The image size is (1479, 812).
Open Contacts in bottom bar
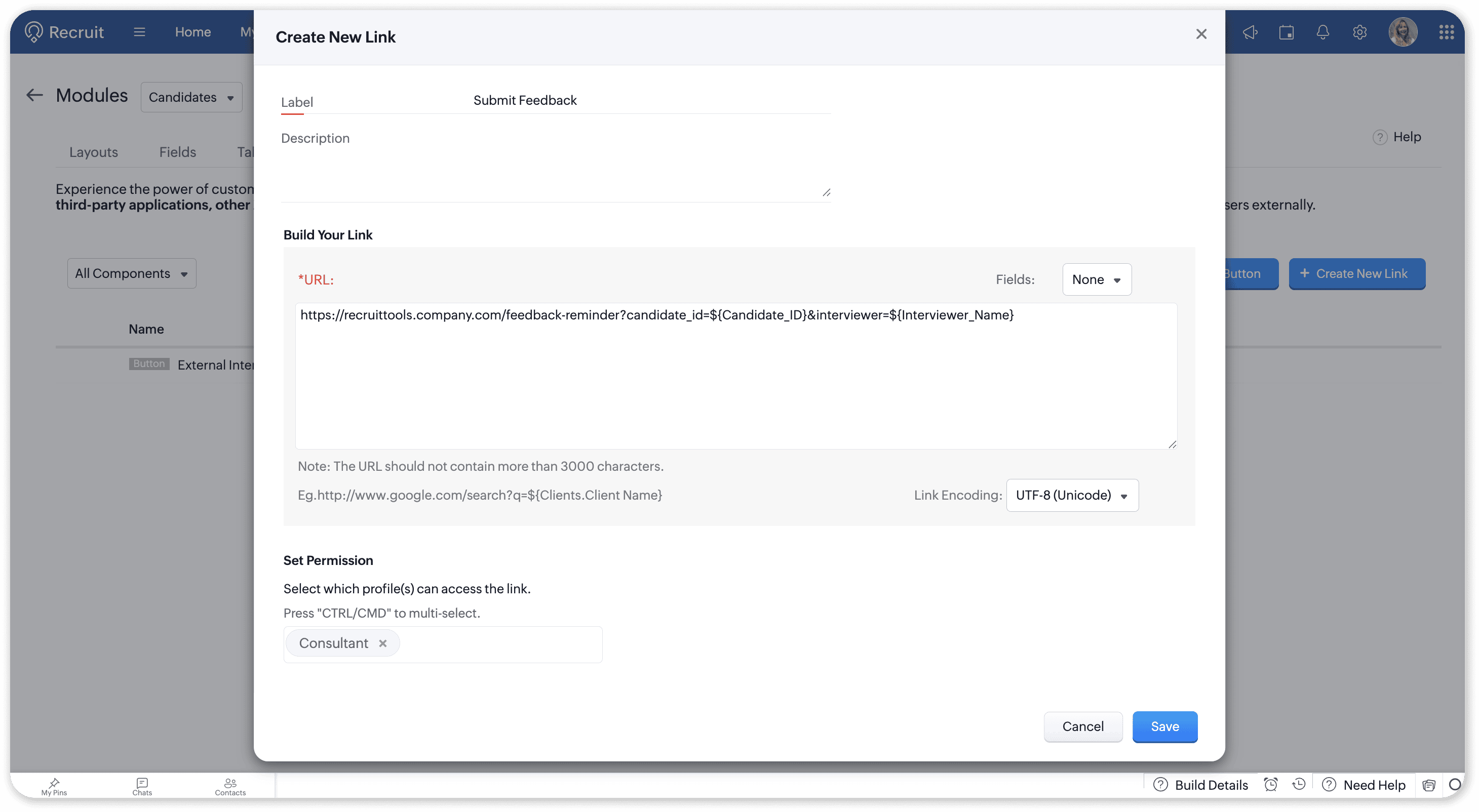tap(230, 786)
